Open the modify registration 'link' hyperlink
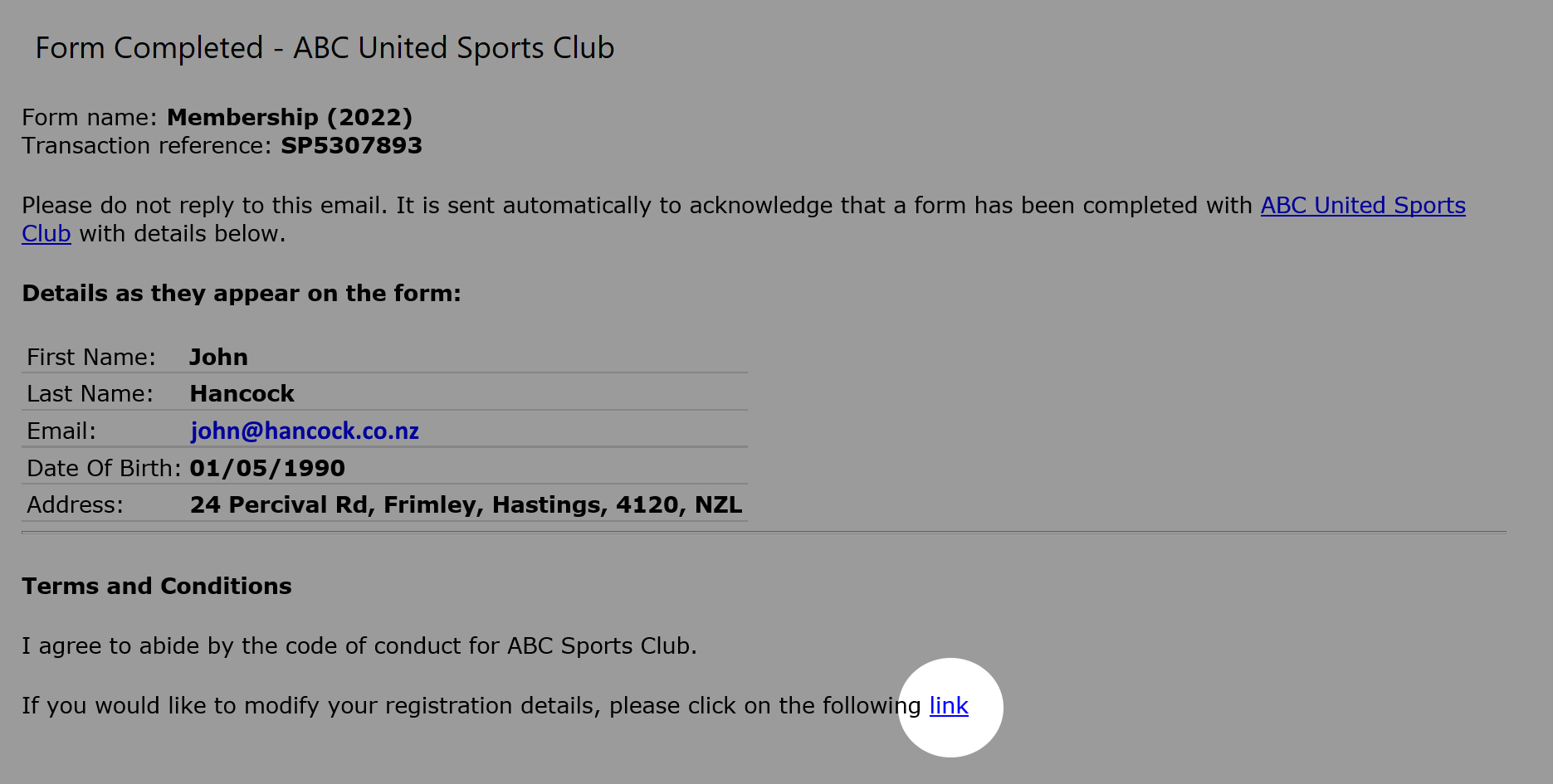This screenshot has height=784, width=1553. [949, 706]
